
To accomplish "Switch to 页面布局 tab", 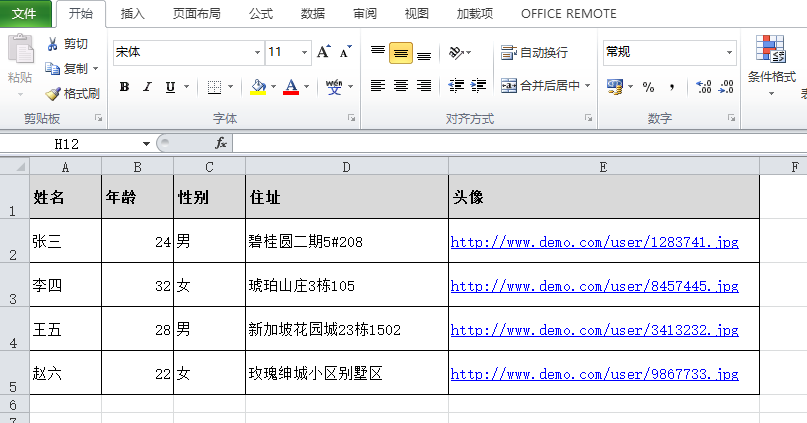I will (x=197, y=14).
